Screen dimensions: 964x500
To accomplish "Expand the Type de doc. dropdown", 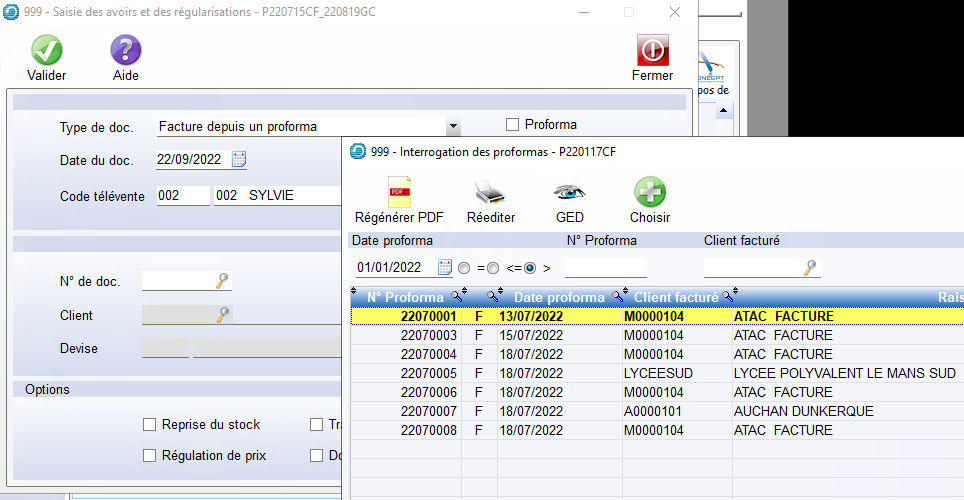I will tap(453, 127).
